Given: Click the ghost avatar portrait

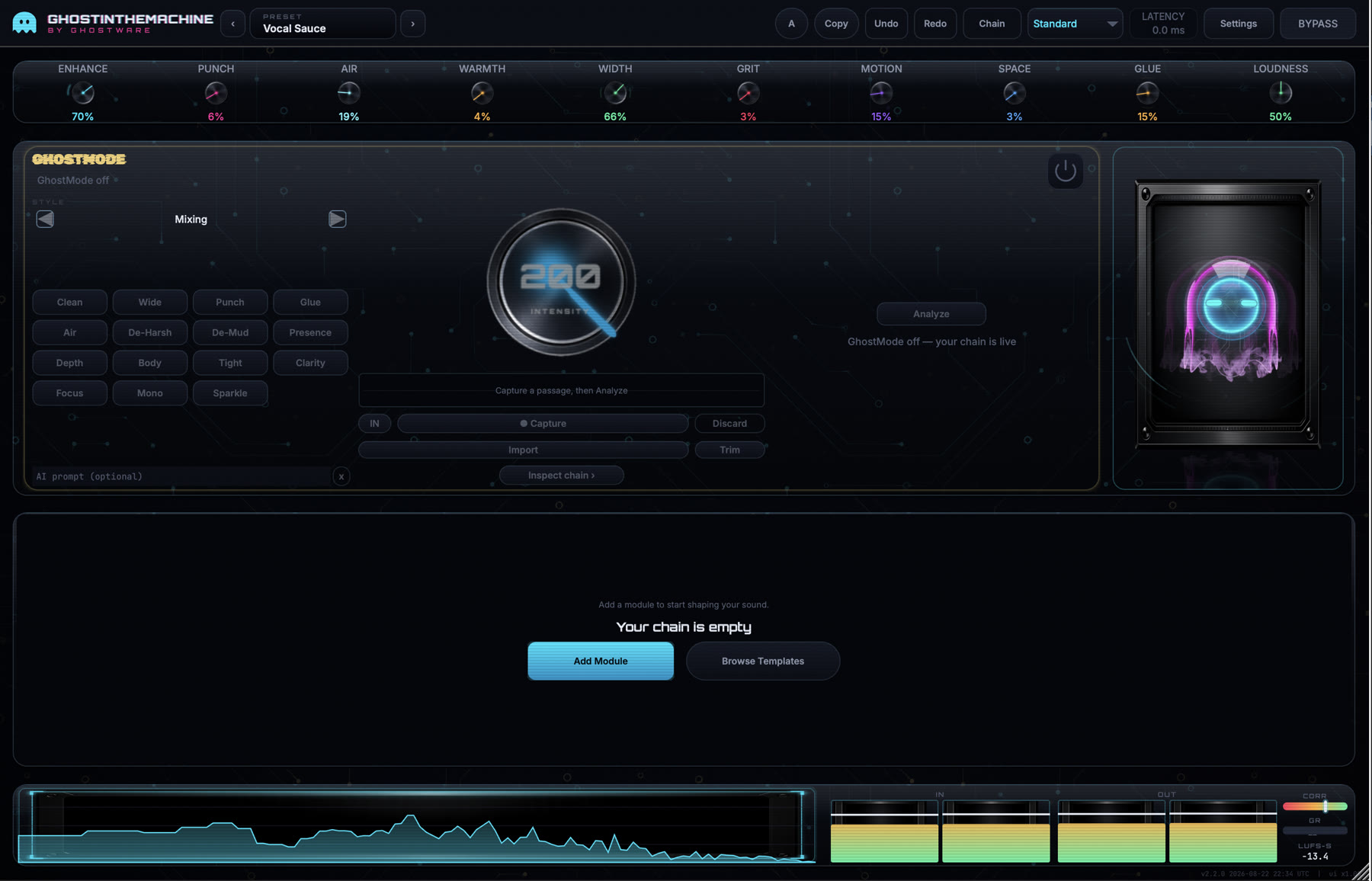Looking at the screenshot, I should click(x=1228, y=314).
